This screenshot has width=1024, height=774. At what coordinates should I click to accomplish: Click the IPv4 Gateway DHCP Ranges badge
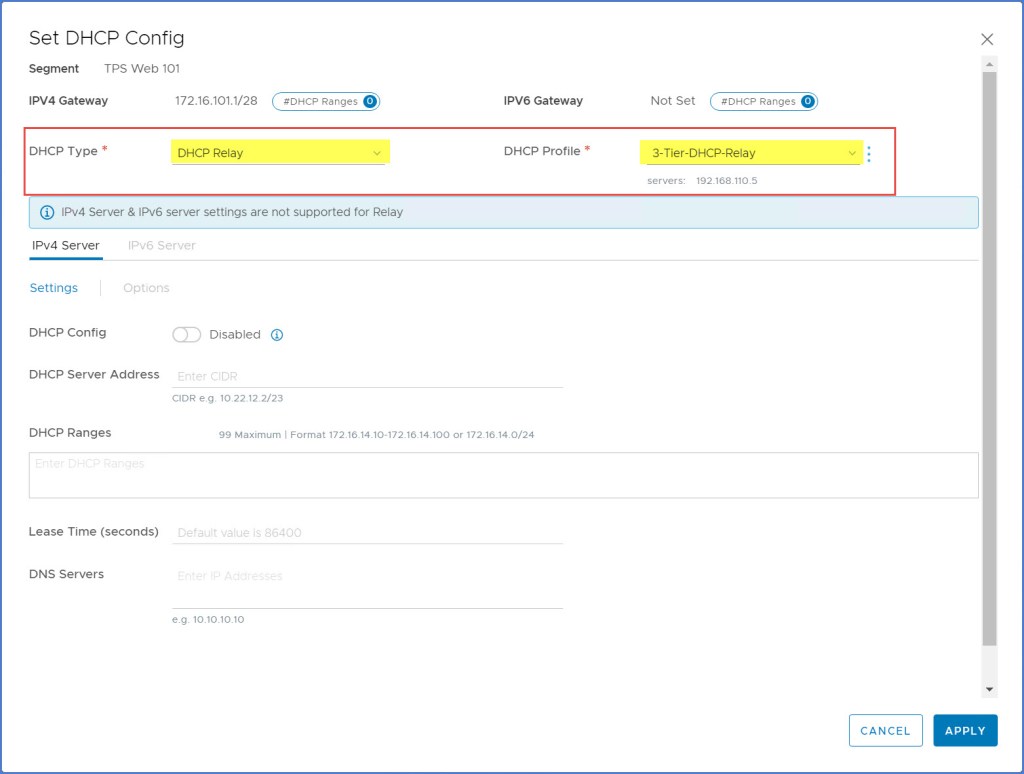pyautogui.click(x=326, y=101)
